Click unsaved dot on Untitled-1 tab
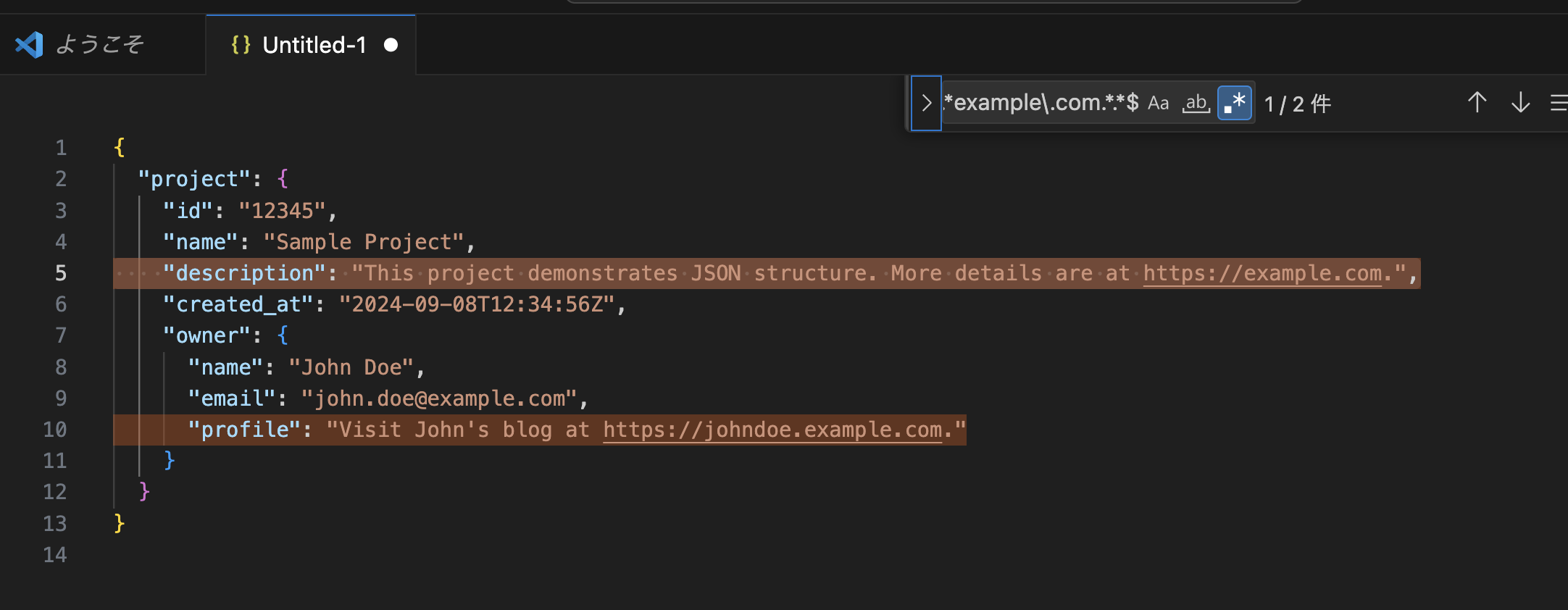The image size is (1568, 610). click(x=391, y=45)
